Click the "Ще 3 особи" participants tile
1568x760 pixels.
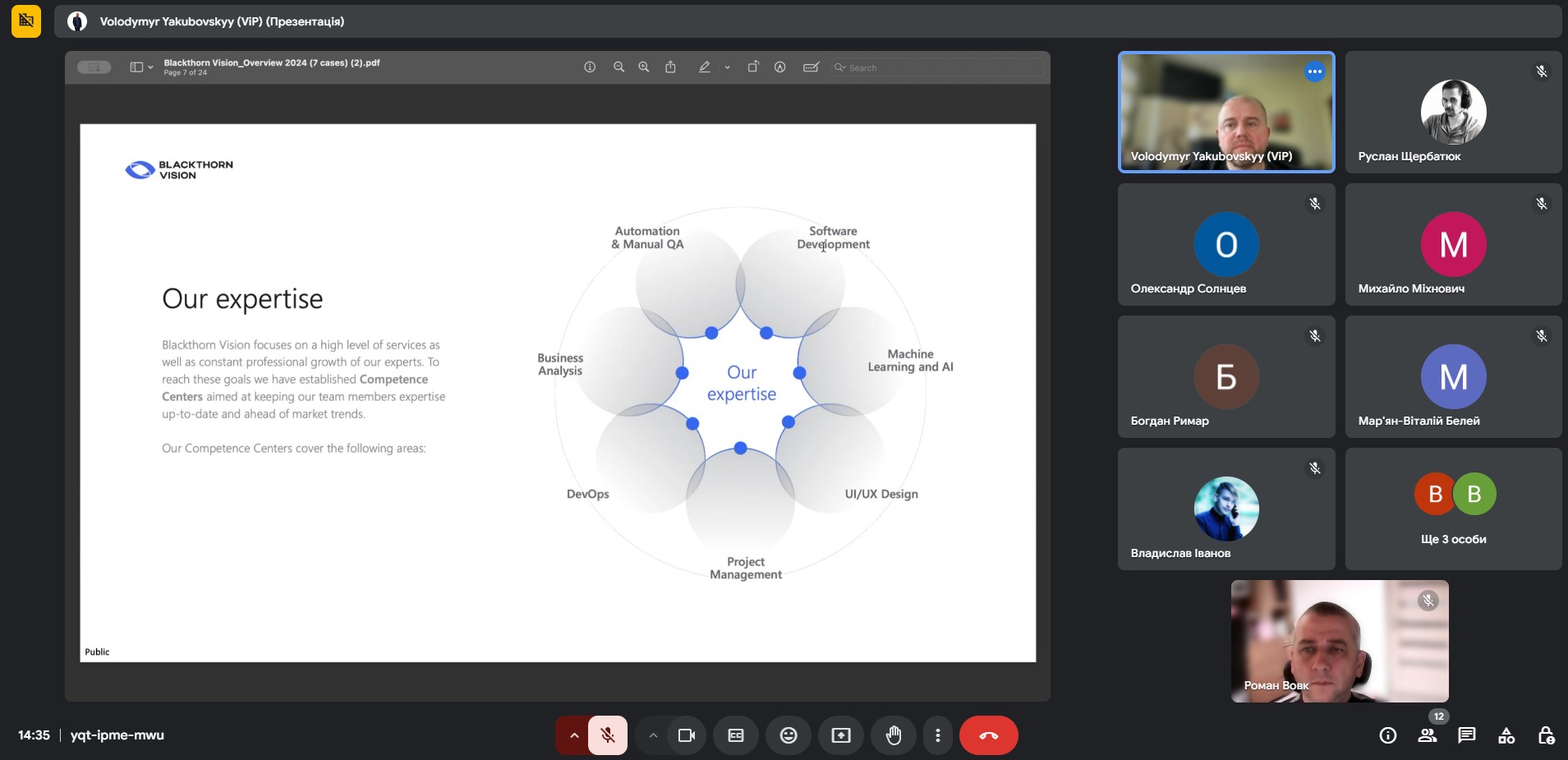tap(1453, 509)
